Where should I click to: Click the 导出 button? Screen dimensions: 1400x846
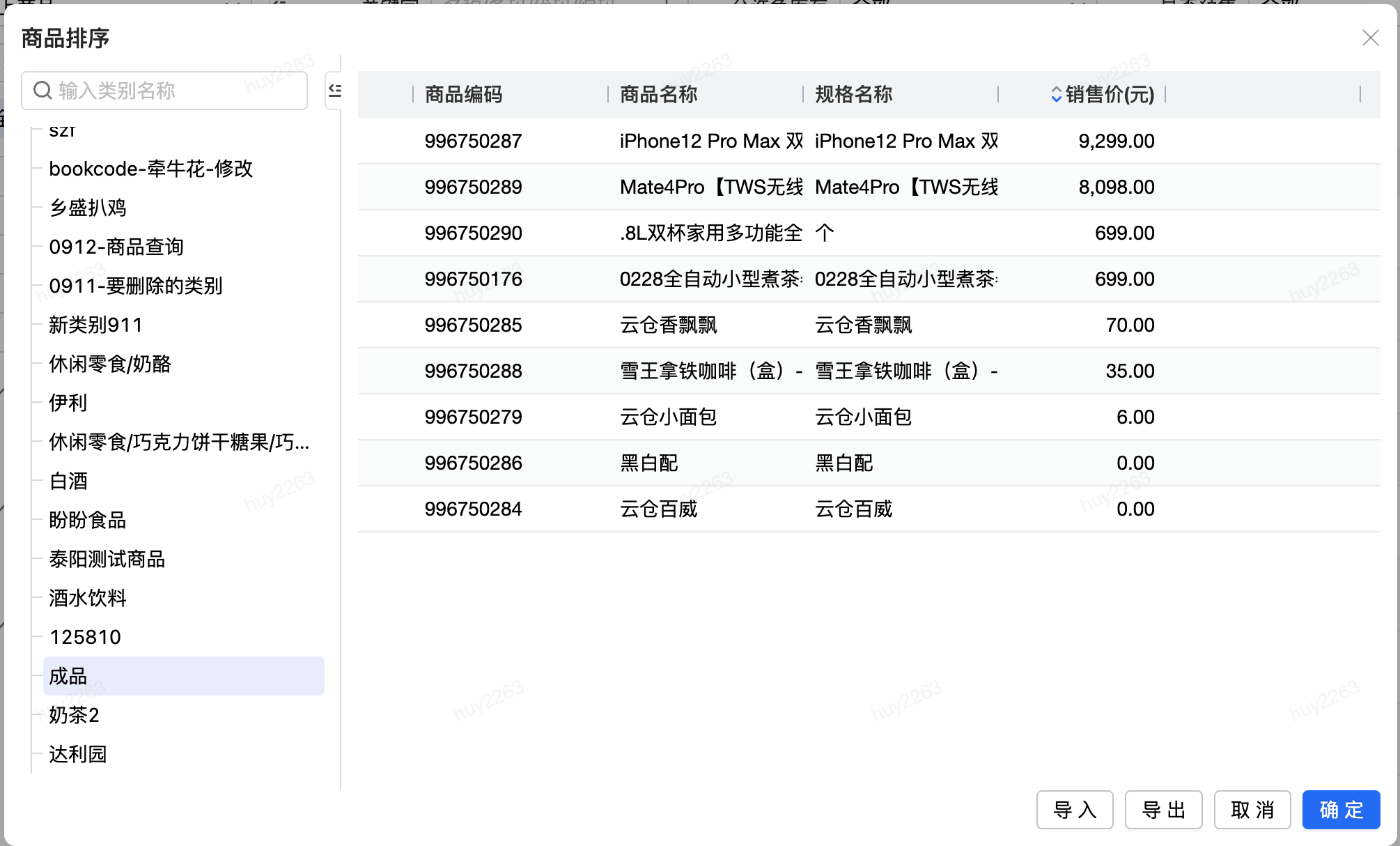[1163, 810]
